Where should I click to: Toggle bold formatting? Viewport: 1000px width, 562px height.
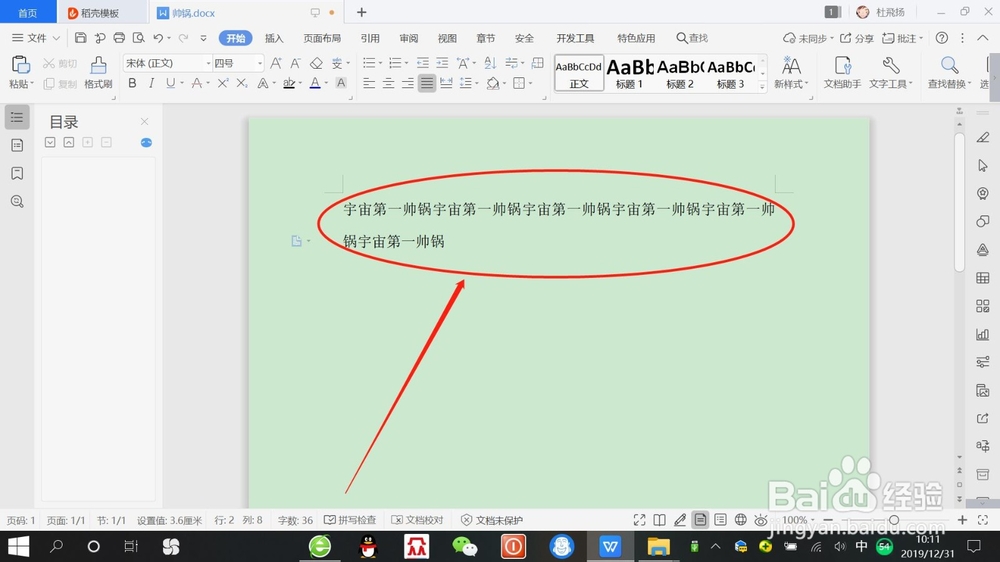[132, 83]
